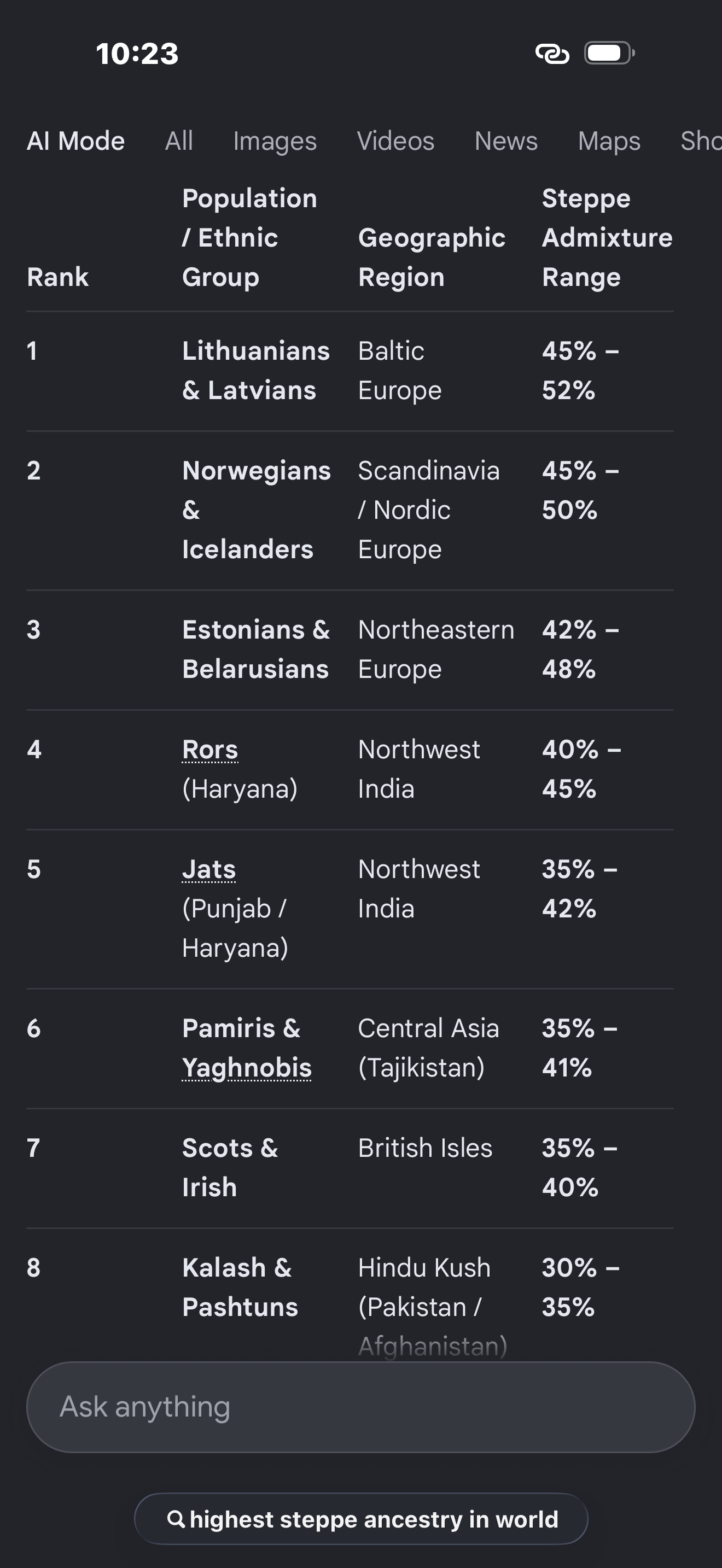The image size is (722, 1568).
Task: Select the Steppe Admixture Range column header
Action: (x=607, y=237)
